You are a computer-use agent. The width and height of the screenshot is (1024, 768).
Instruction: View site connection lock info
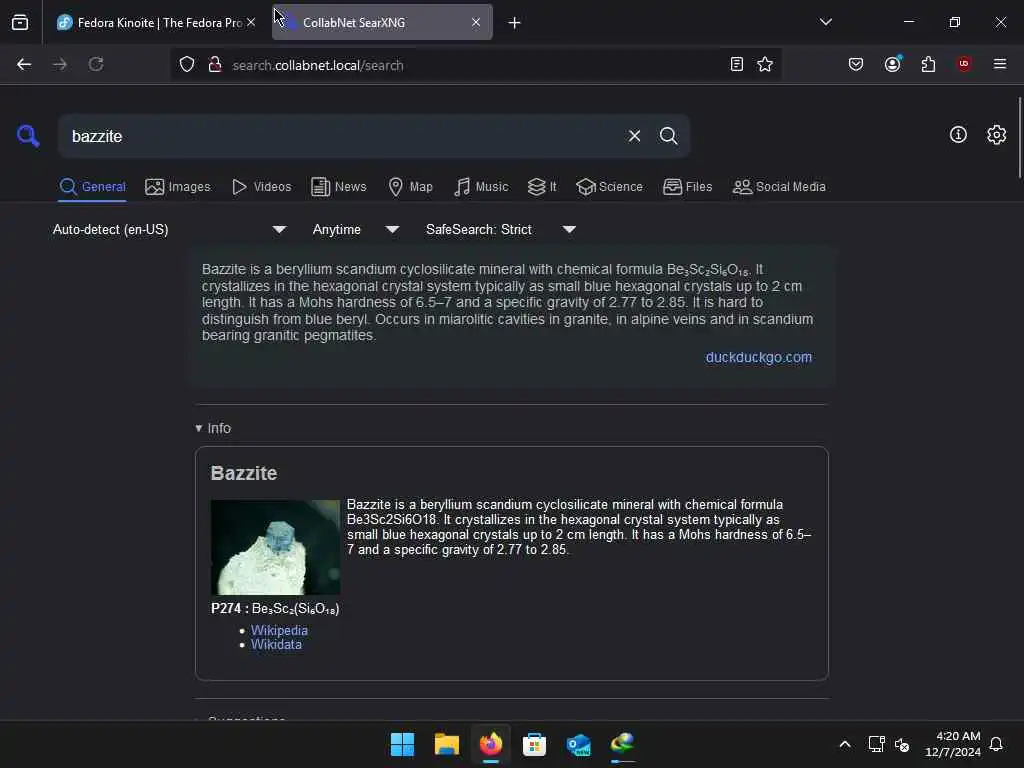point(215,65)
